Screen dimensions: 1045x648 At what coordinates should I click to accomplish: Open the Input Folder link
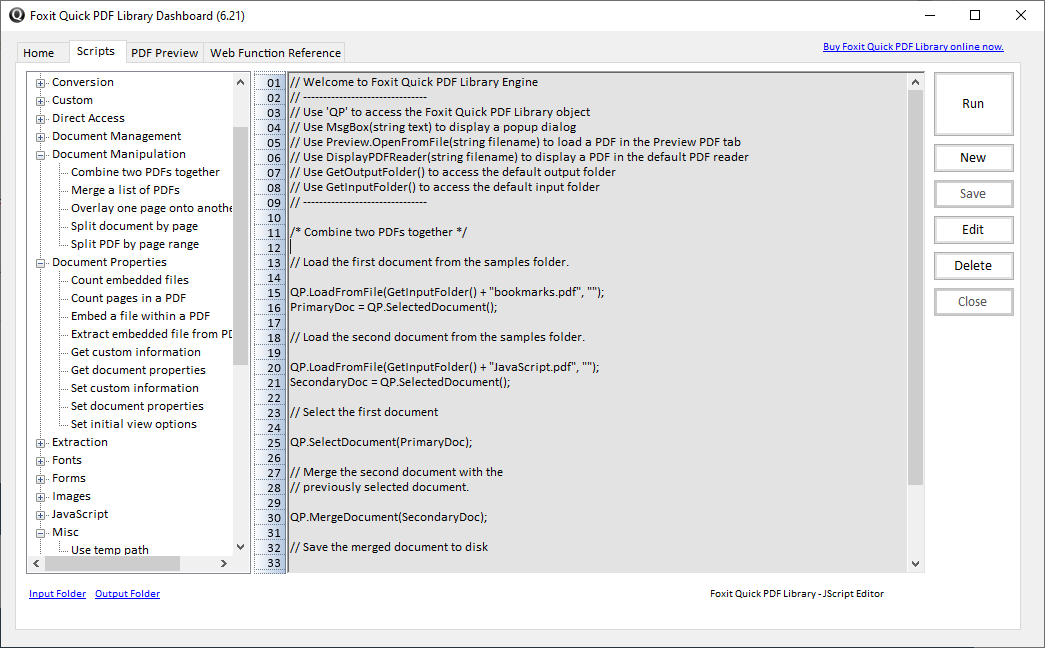[x=57, y=594]
